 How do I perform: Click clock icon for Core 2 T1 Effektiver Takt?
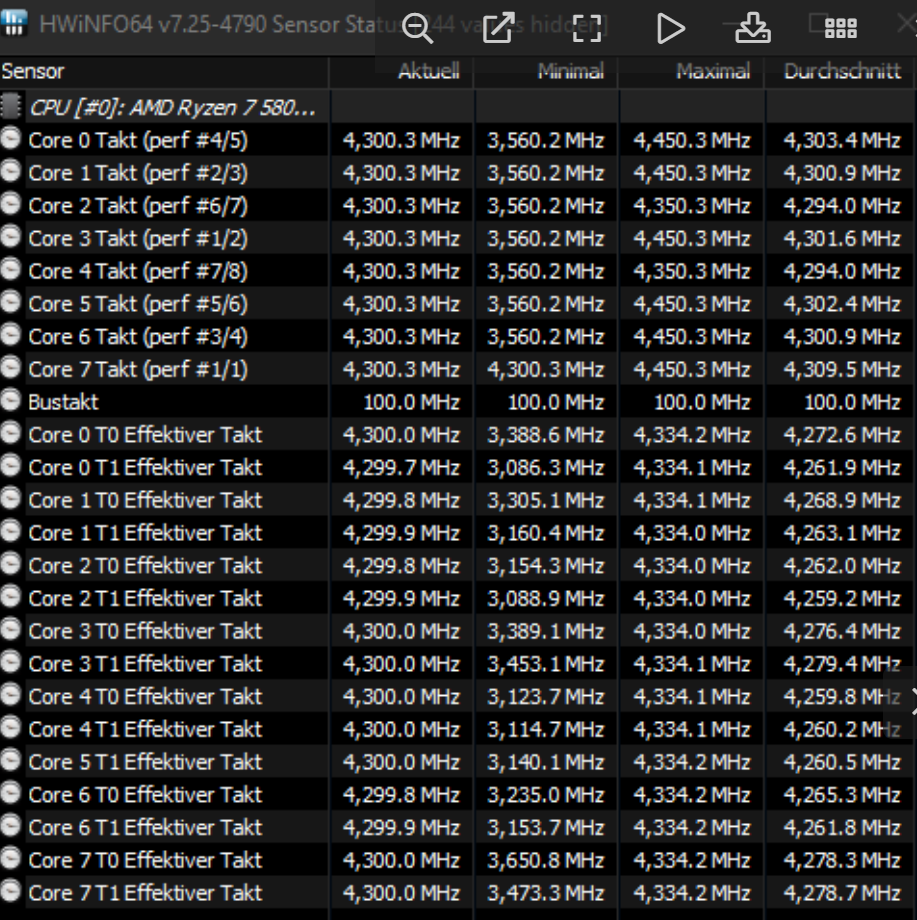[11, 597]
